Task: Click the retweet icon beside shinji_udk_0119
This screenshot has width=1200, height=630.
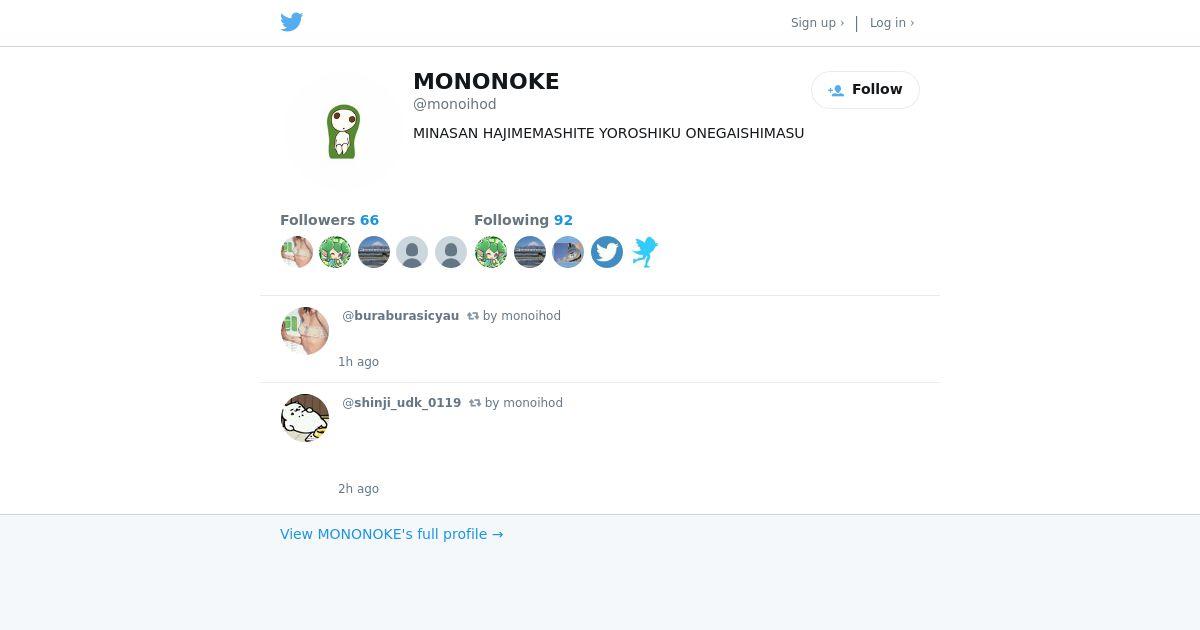Action: point(475,403)
